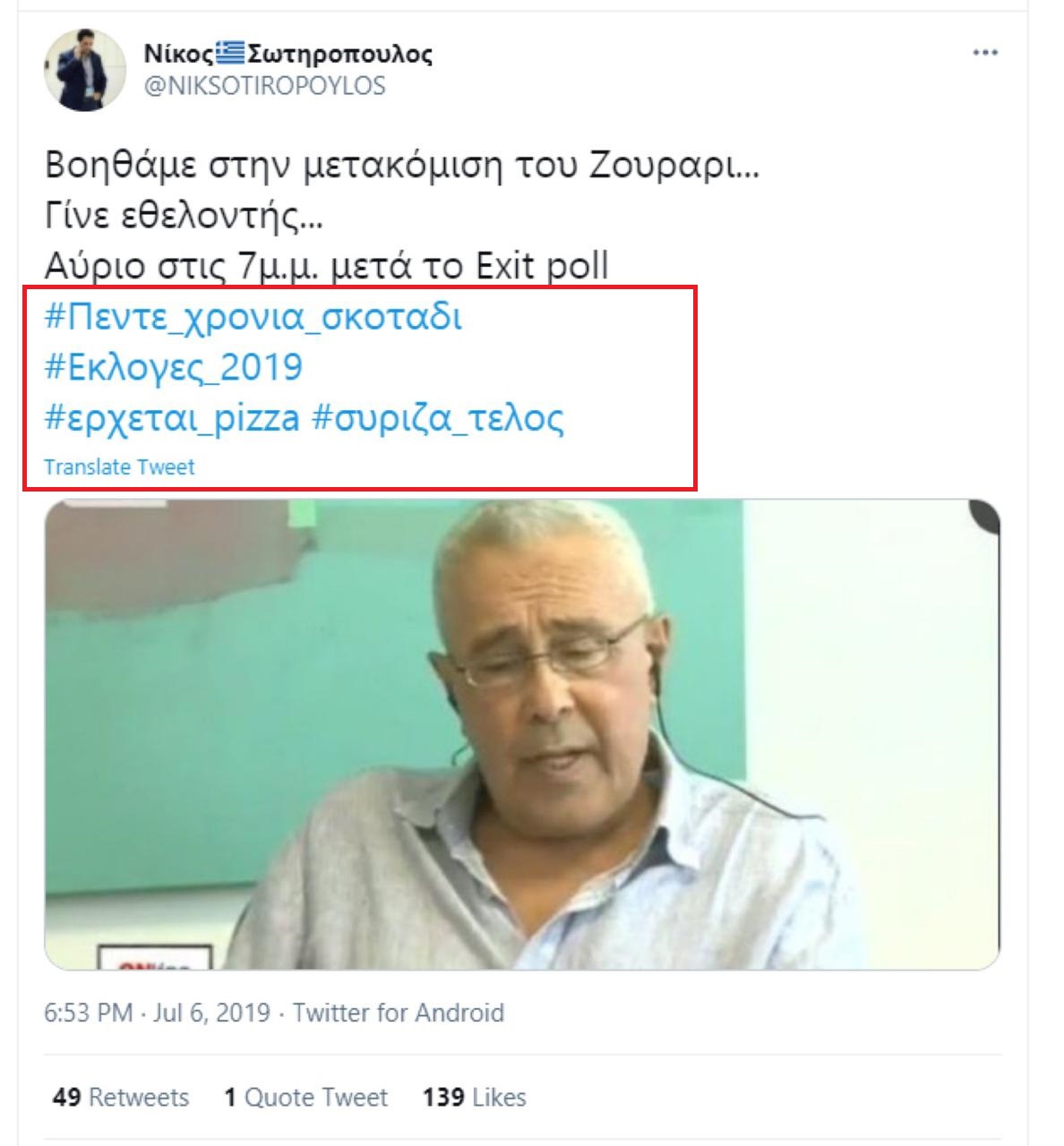Click Translate Tweet
Viewport: 1064px width, 1146px height.
119,467
